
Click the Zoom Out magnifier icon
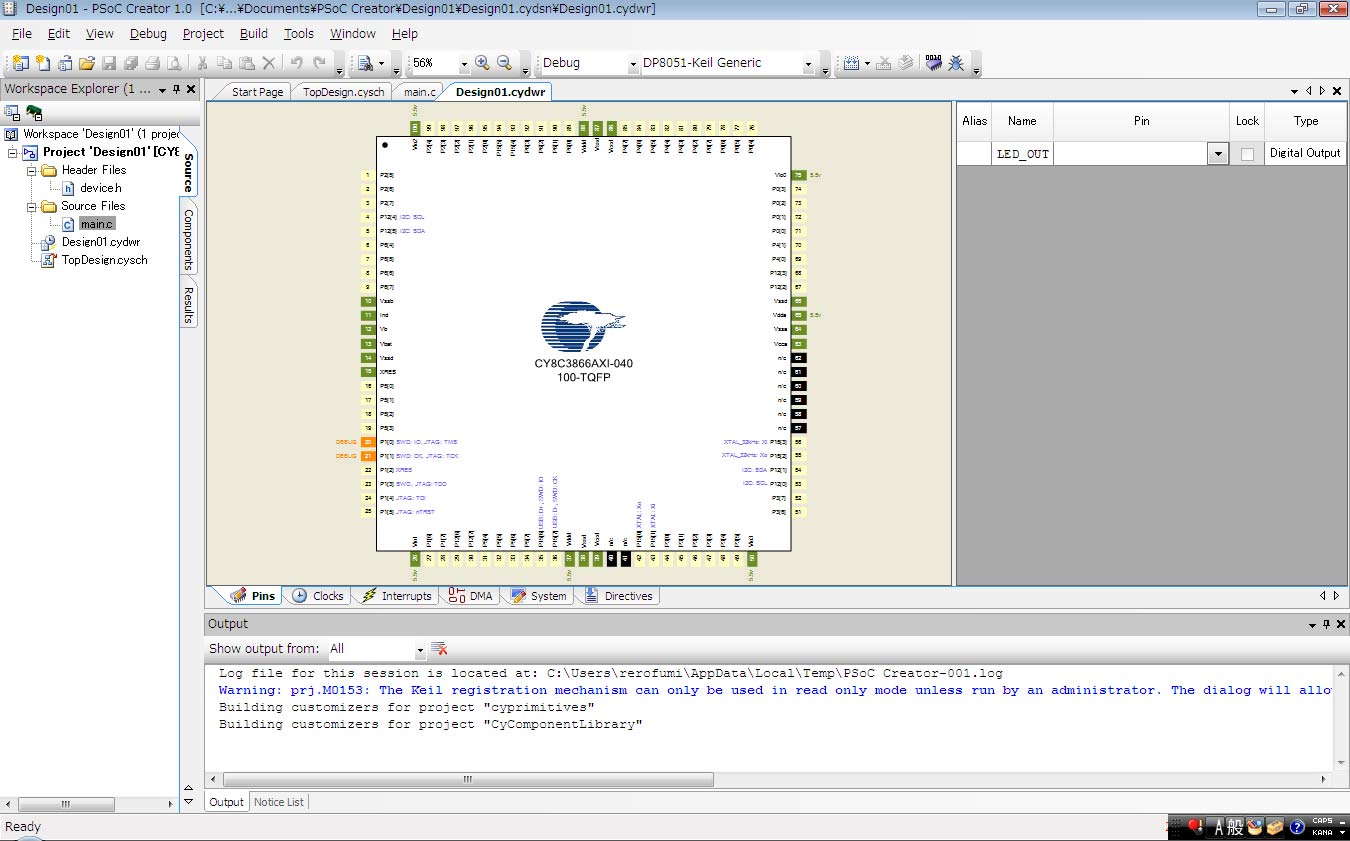click(x=504, y=63)
